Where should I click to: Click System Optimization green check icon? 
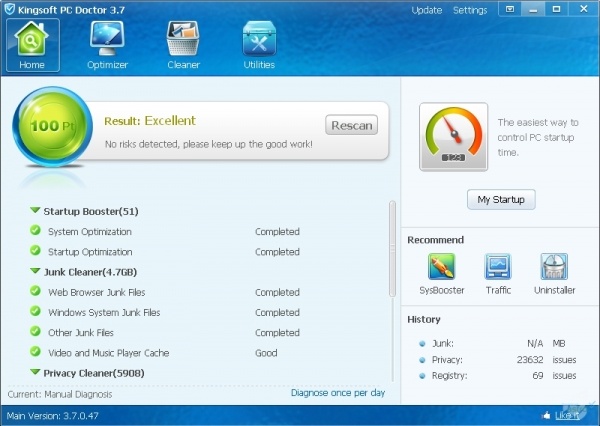pyautogui.click(x=36, y=230)
